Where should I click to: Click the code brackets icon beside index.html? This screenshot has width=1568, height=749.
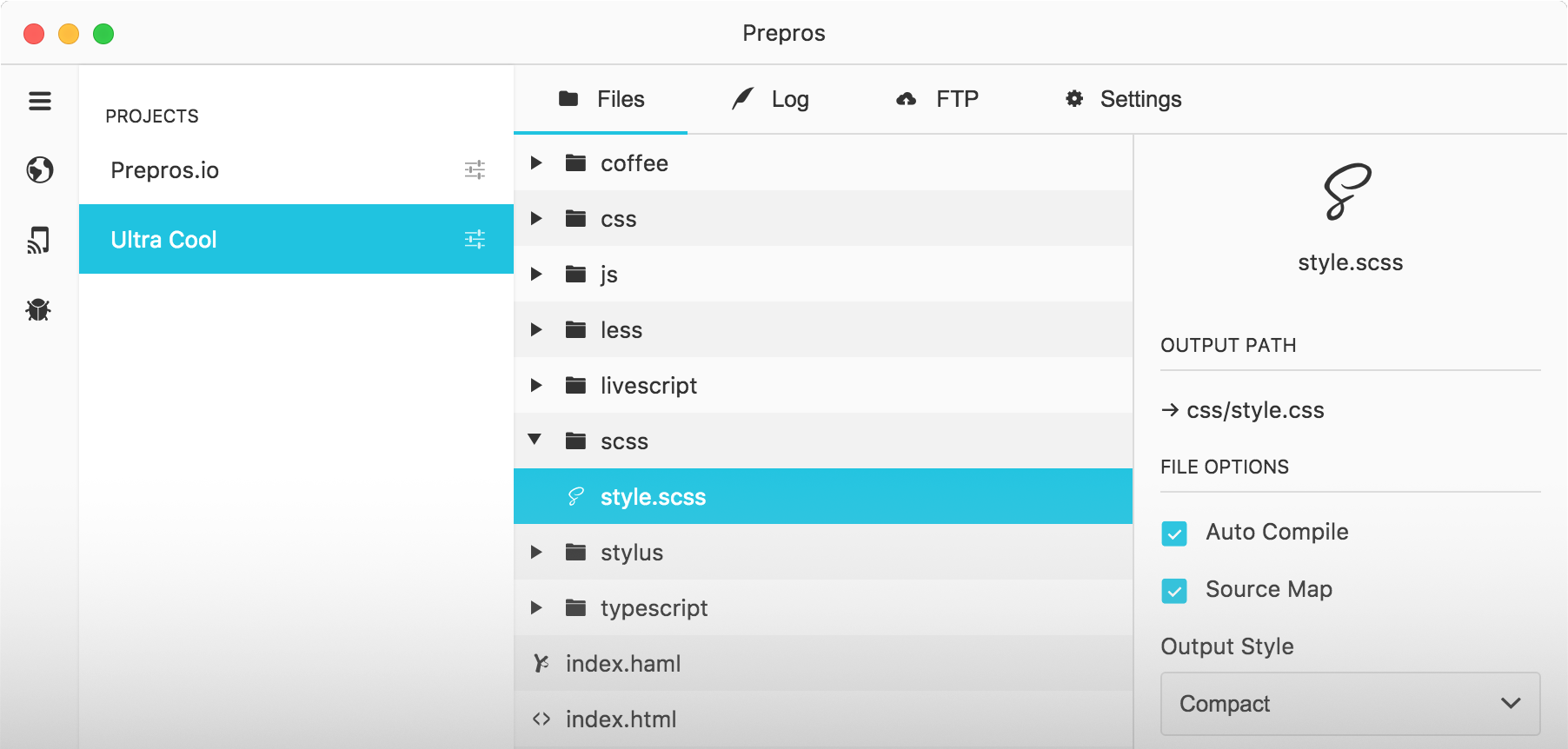click(x=541, y=719)
